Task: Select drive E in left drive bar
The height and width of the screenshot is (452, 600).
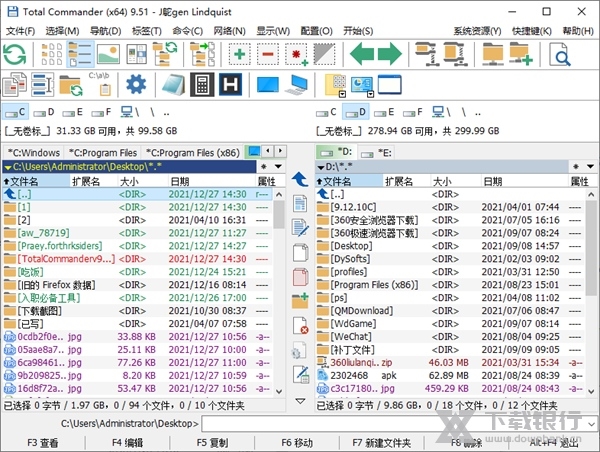Action: [73, 112]
